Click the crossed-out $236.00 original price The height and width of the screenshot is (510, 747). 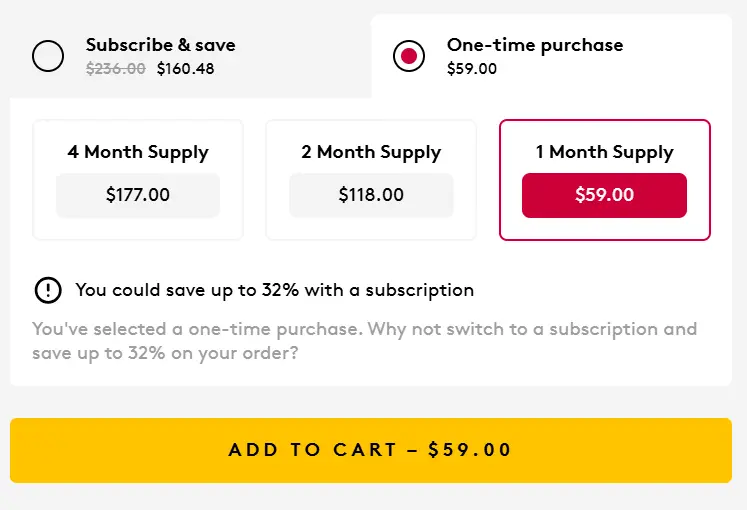pos(116,69)
